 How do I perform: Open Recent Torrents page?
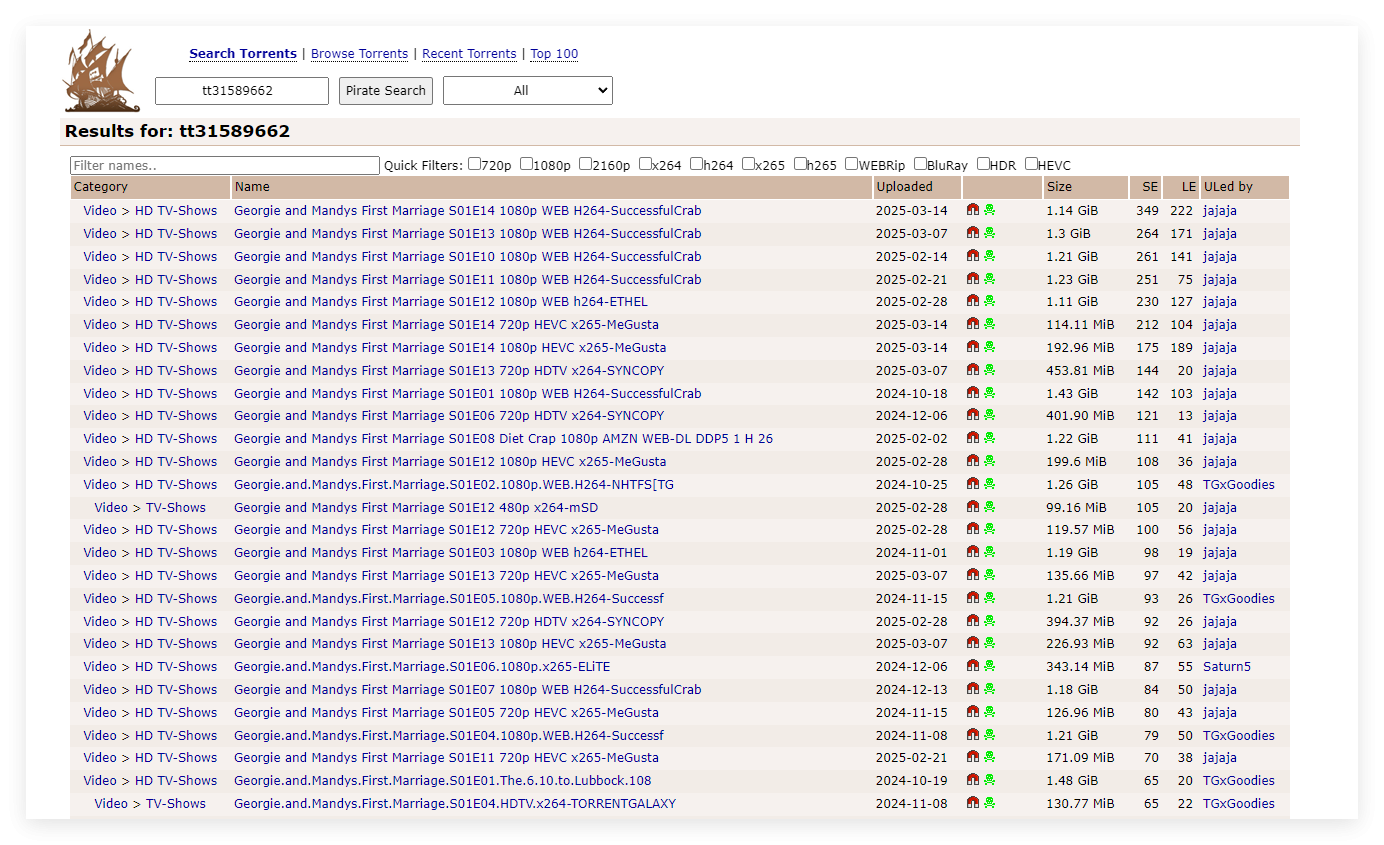pyautogui.click(x=470, y=54)
